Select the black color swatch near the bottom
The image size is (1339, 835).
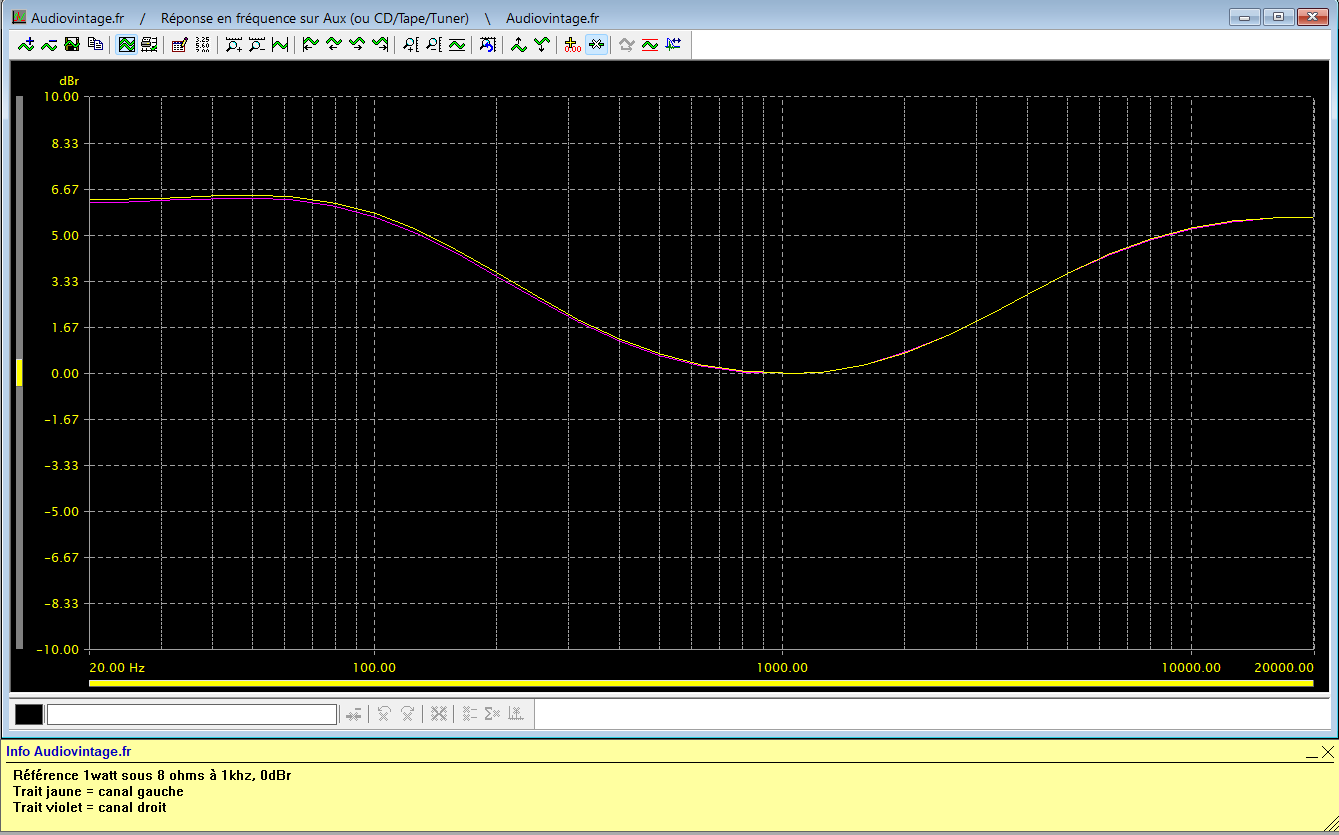pos(28,714)
